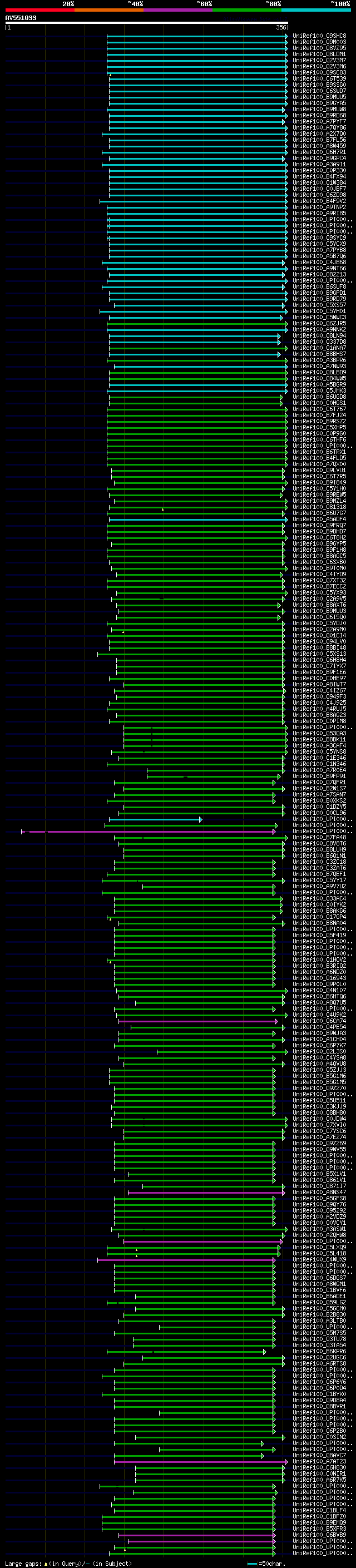Viewport: 356px width, 1568px height.
Task: Click the end position 356 on ruler
Action: click(x=281, y=27)
